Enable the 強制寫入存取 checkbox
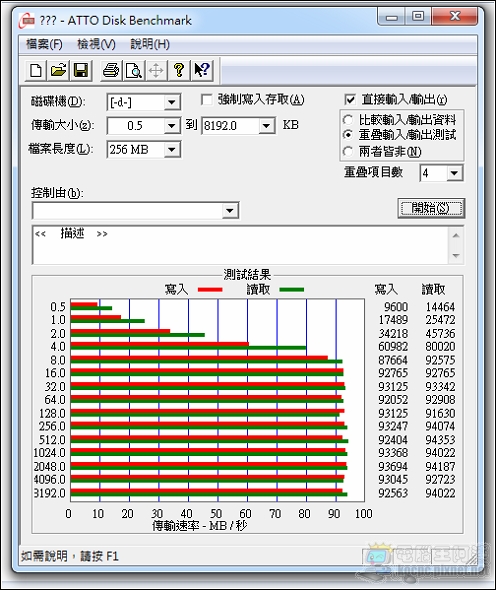 (207, 100)
